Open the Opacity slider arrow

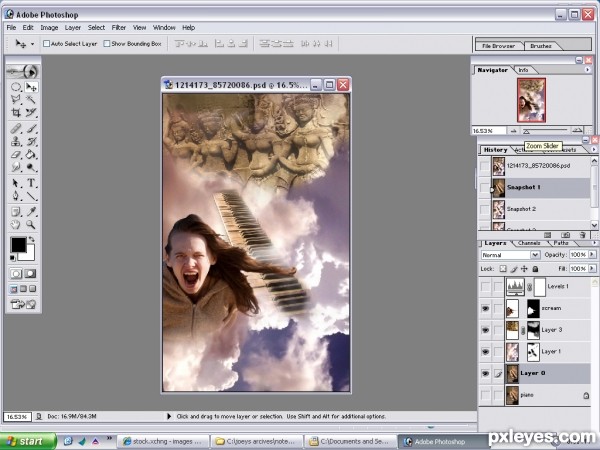592,254
